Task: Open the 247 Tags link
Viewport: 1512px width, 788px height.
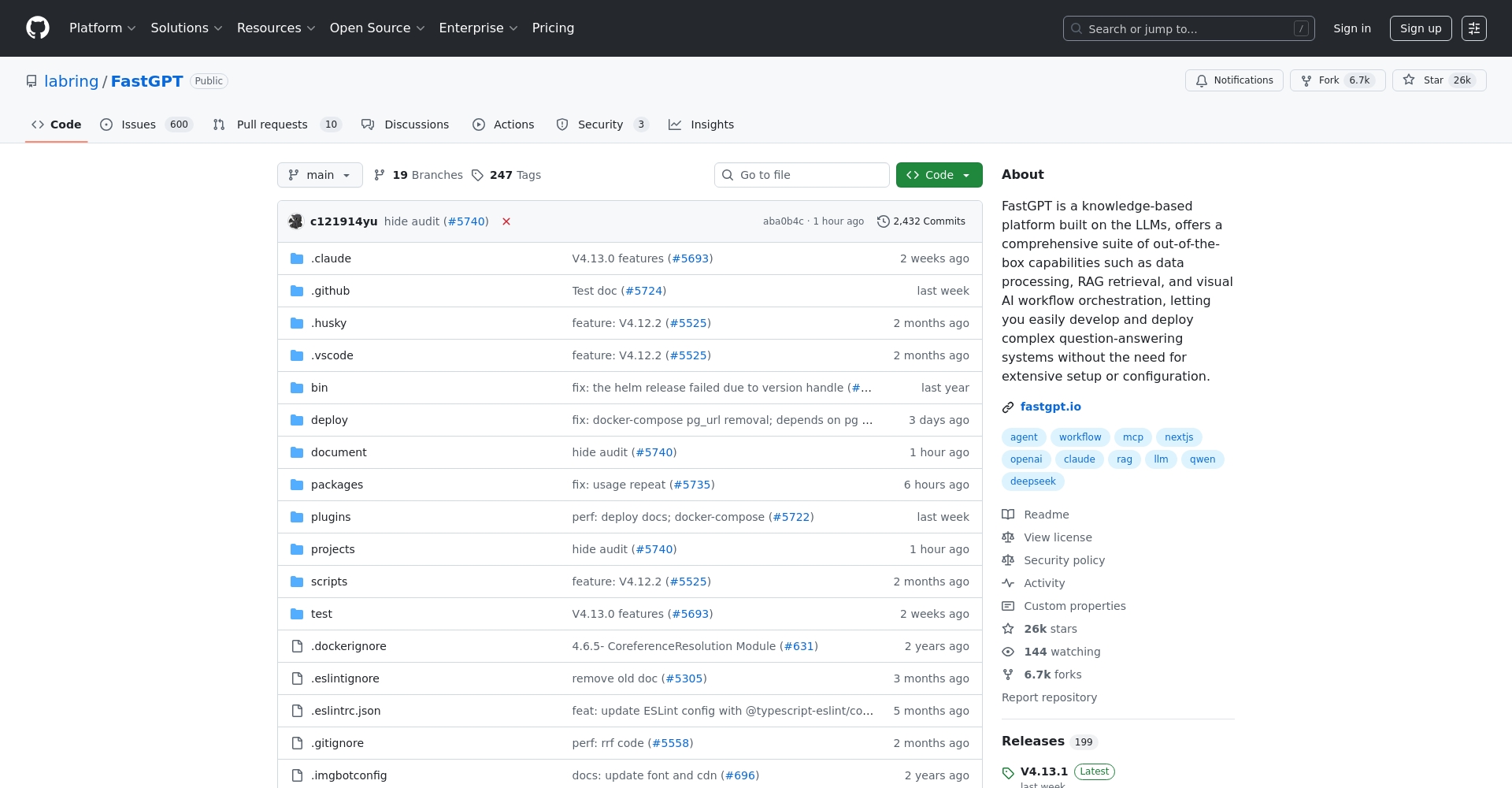Action: [506, 175]
